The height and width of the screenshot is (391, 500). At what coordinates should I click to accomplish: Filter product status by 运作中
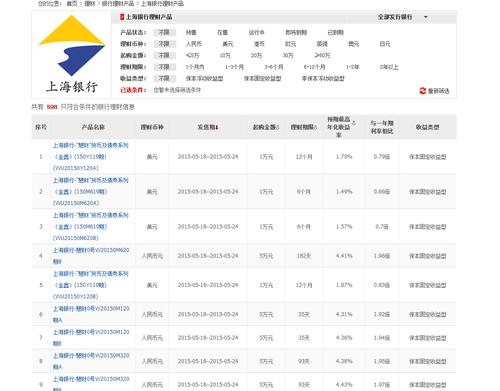[x=256, y=32]
